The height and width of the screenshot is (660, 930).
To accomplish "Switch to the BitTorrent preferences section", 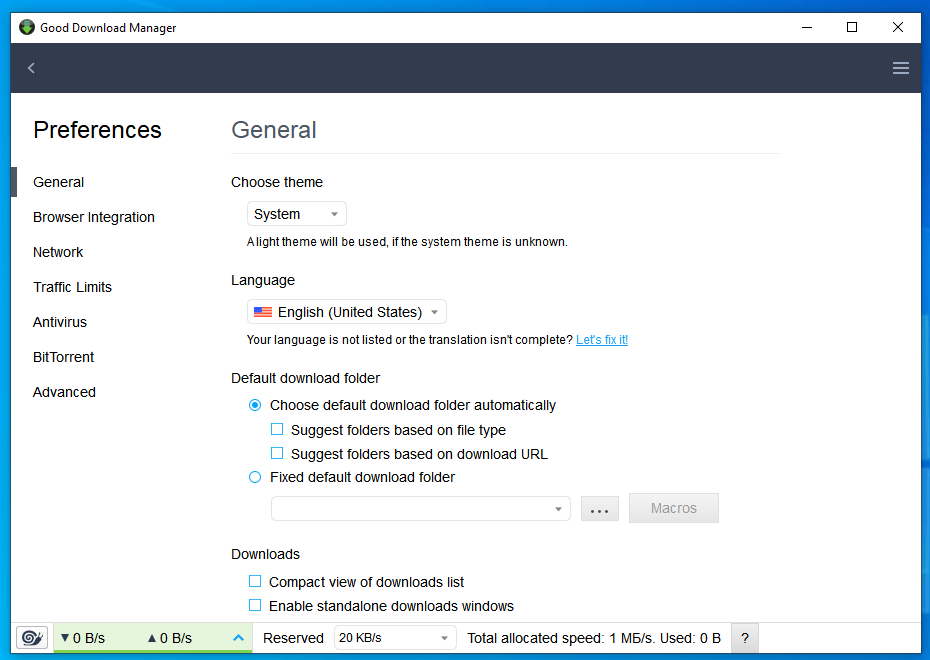I will pos(63,356).
